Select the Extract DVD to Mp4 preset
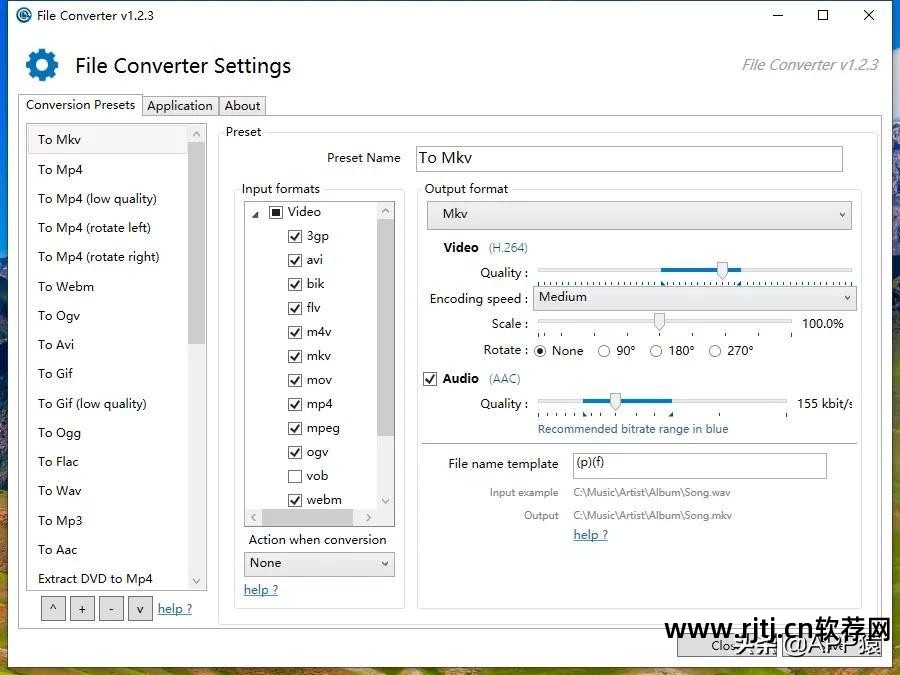 pos(108,579)
